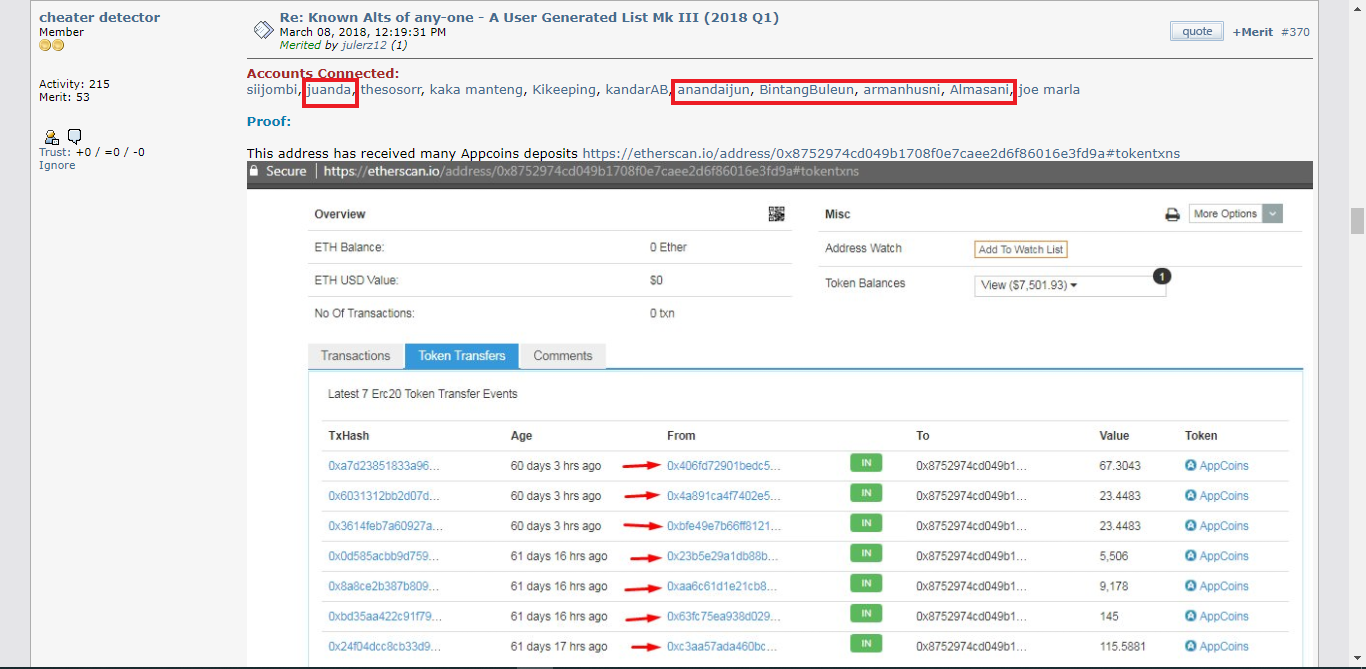Click the IN badge of the 0xa7d23851833a96 row

coord(866,462)
